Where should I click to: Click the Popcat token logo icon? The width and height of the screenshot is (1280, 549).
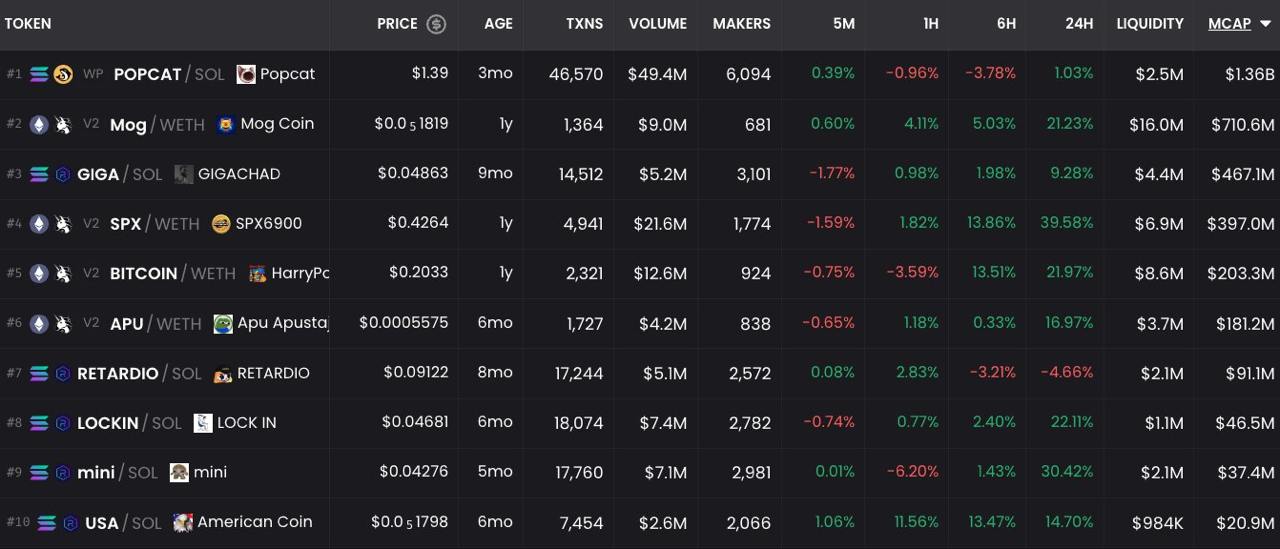pyautogui.click(x=246, y=74)
